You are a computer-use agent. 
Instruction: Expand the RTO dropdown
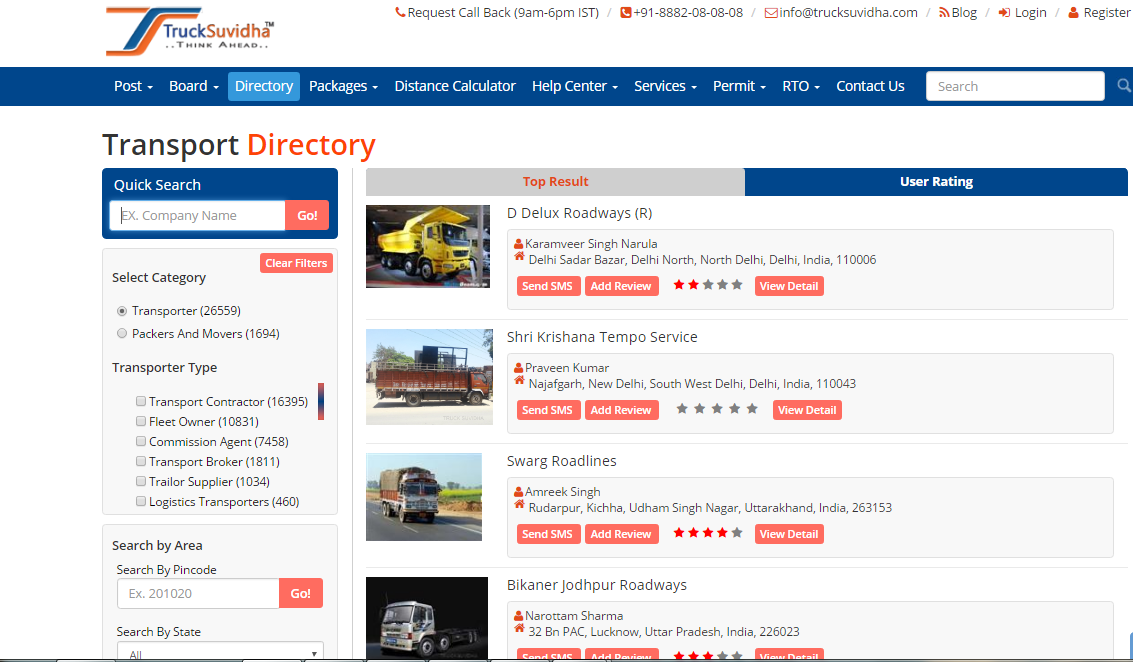(801, 86)
